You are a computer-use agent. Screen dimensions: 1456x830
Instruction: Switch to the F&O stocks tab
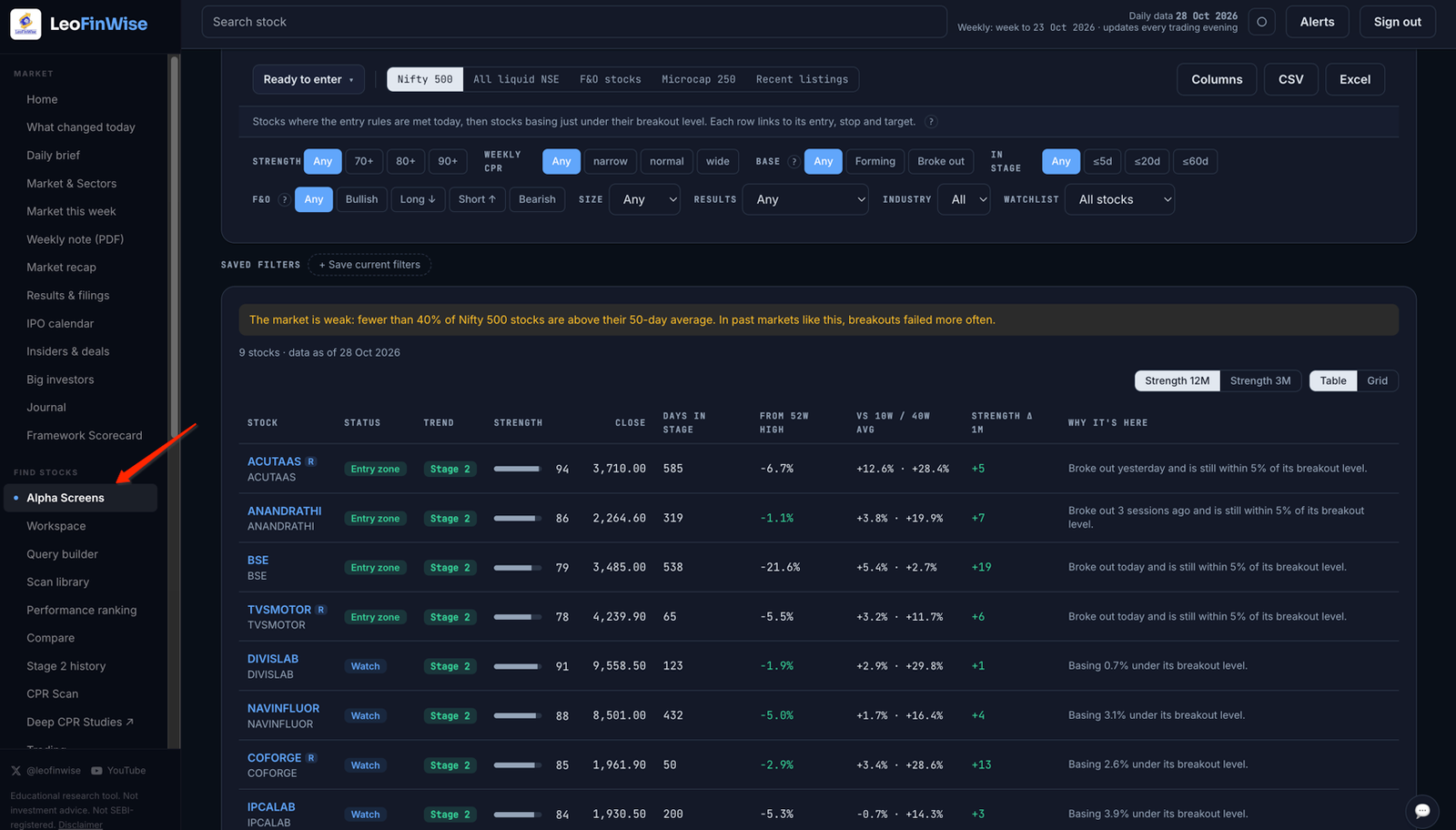pyautogui.click(x=610, y=79)
